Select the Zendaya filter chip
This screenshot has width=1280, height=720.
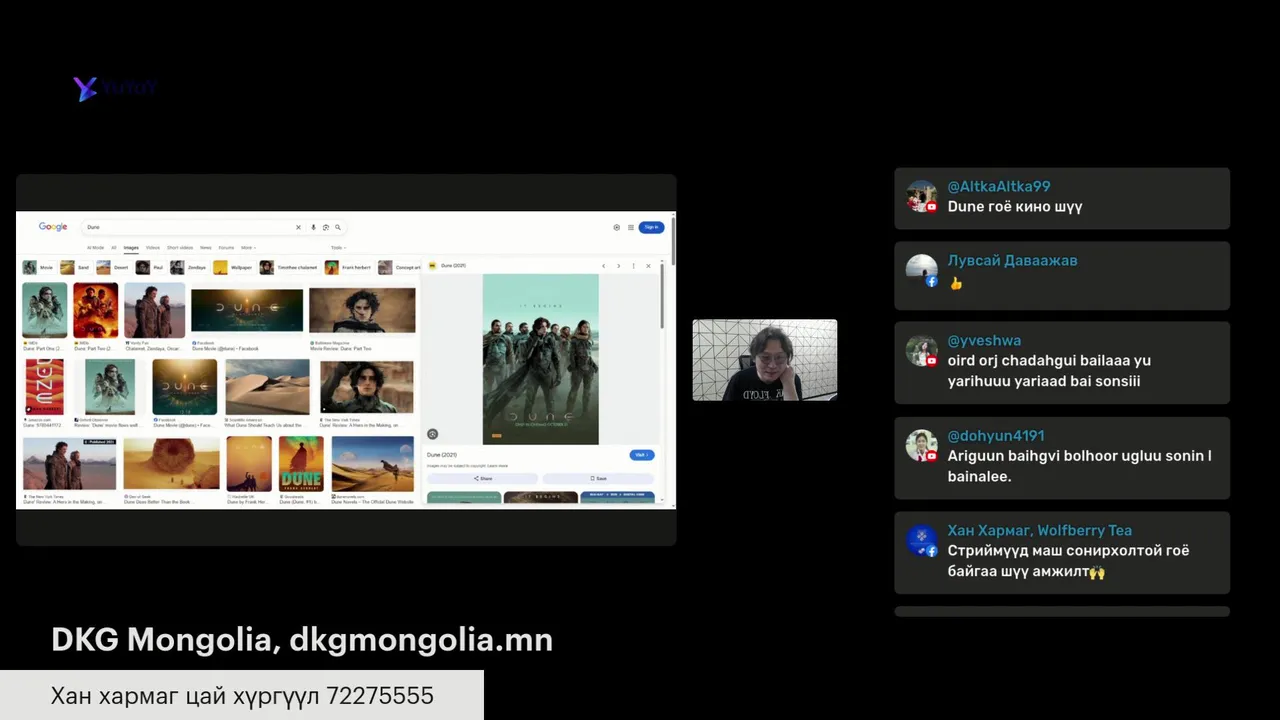(189, 267)
